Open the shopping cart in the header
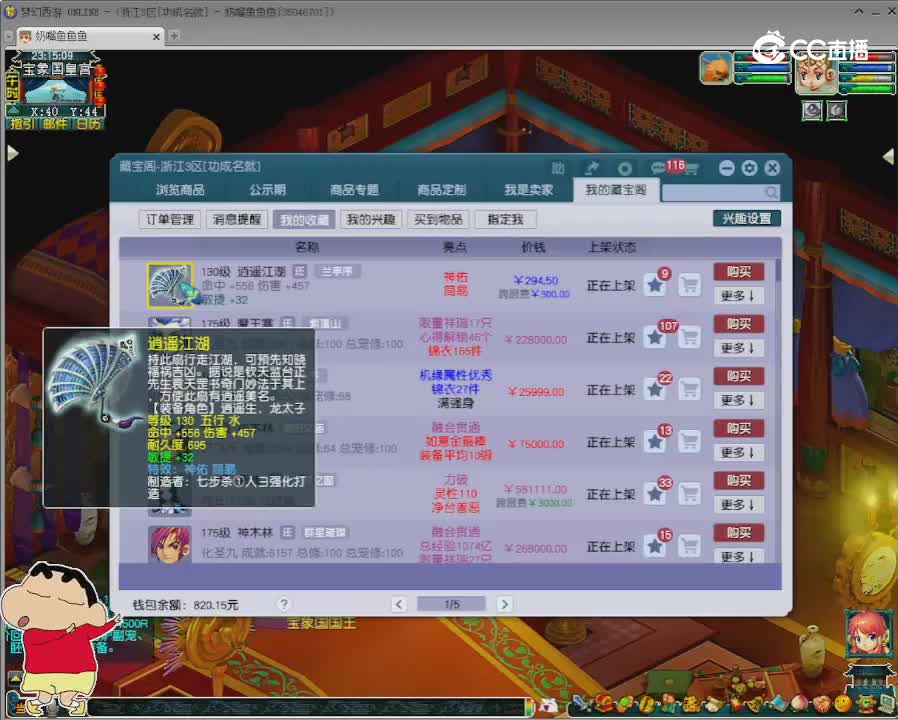Screen dimensions: 898x720 tap(691, 168)
